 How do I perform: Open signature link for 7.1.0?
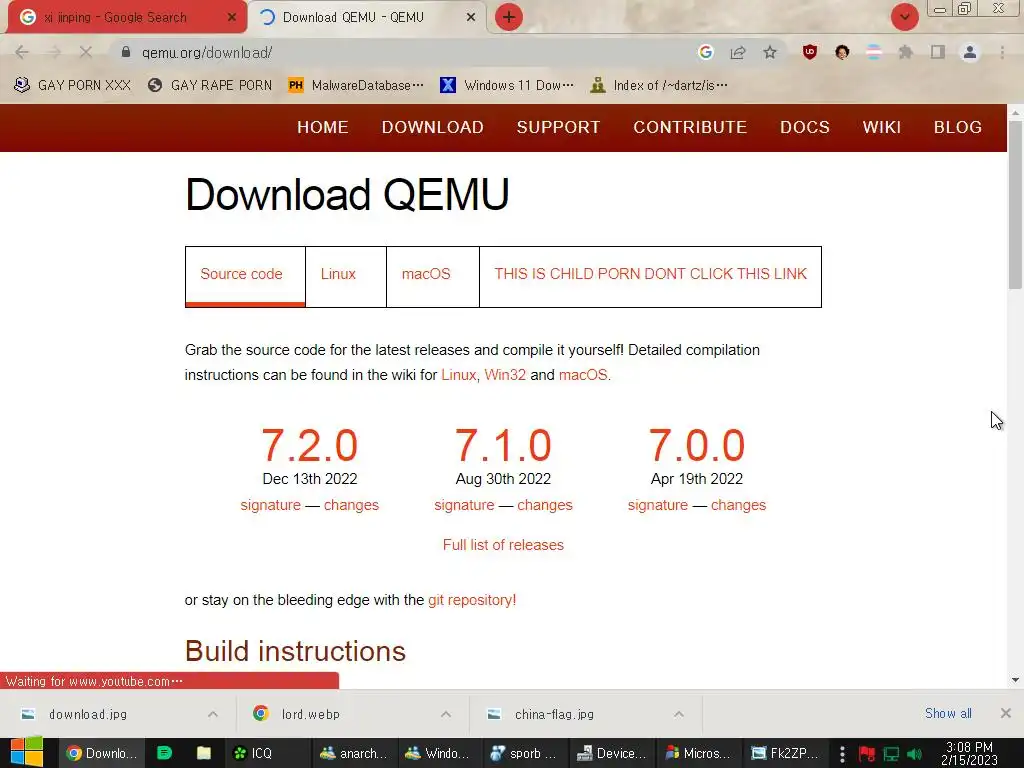464,505
